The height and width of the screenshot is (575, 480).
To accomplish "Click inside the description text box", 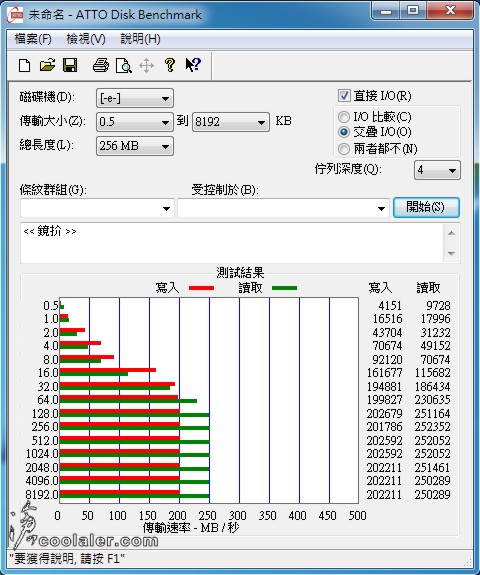I will (x=232, y=243).
